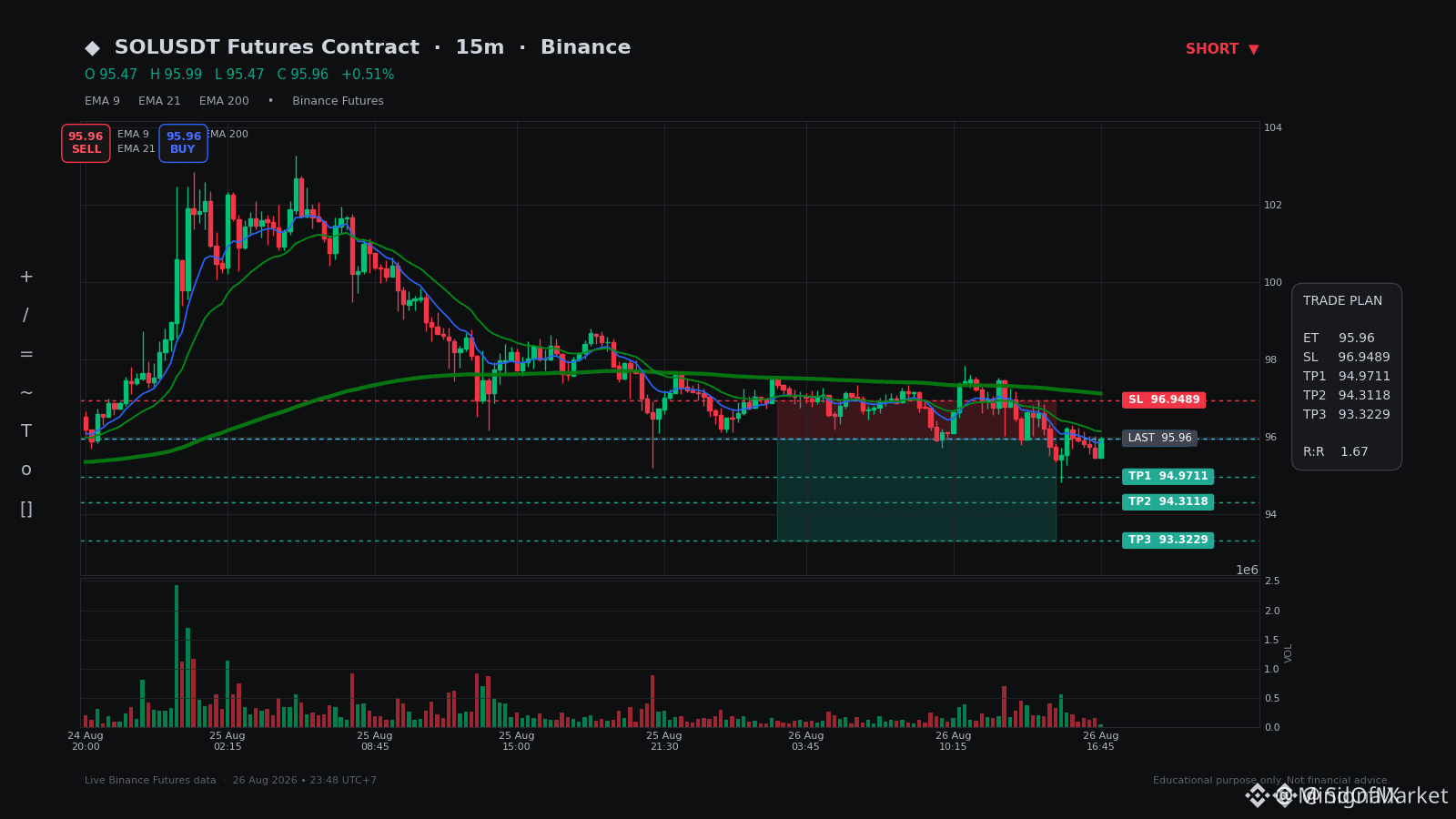This screenshot has width=1456, height=819.
Task: Click ET 95.96 in the Trade Plan
Action: [x=1339, y=339]
